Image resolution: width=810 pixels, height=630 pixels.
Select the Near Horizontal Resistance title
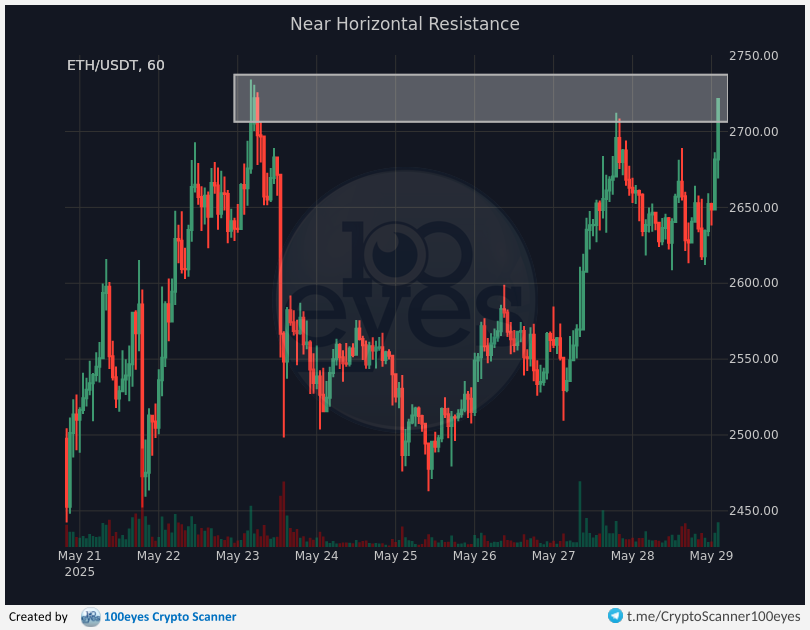click(x=404, y=23)
